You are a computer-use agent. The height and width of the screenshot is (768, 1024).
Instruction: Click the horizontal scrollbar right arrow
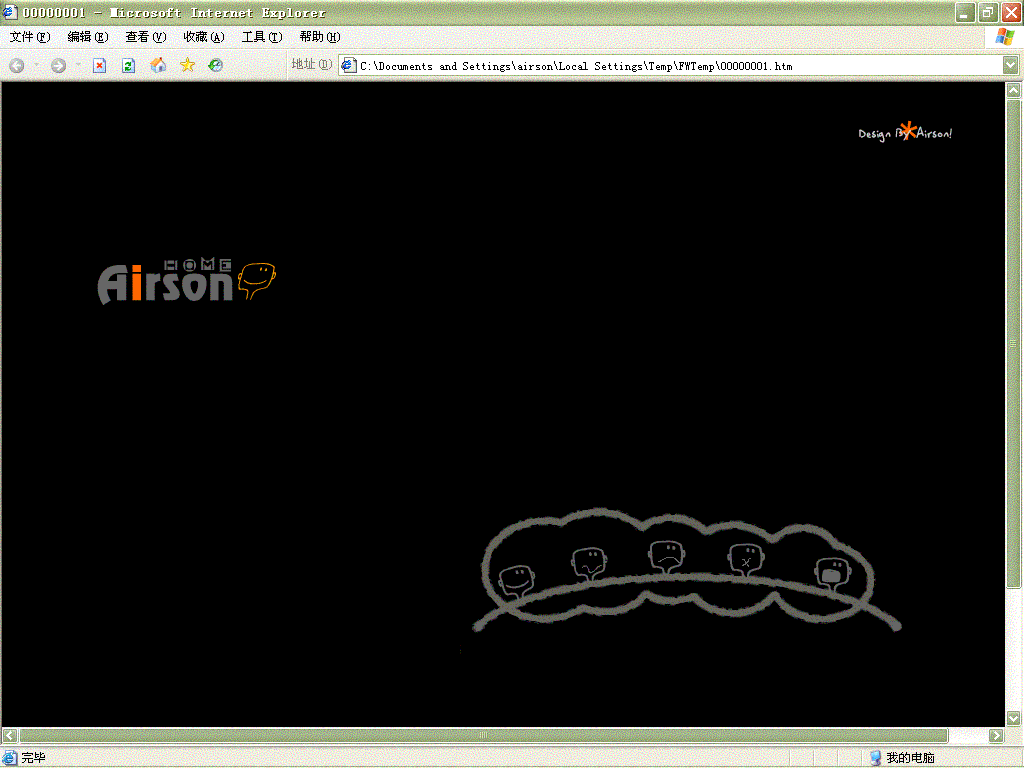pyautogui.click(x=995, y=736)
